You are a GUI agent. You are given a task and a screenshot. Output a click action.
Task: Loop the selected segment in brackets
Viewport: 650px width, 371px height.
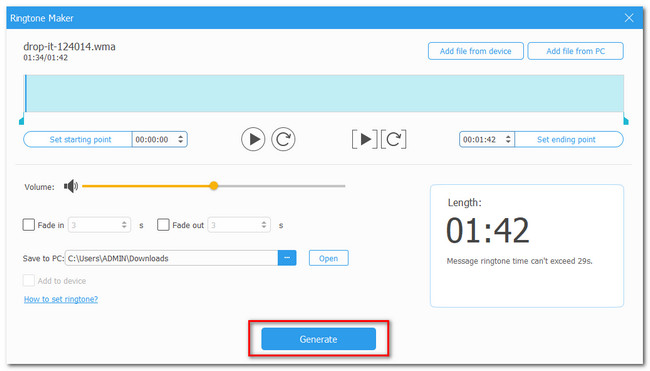pyautogui.click(x=393, y=139)
